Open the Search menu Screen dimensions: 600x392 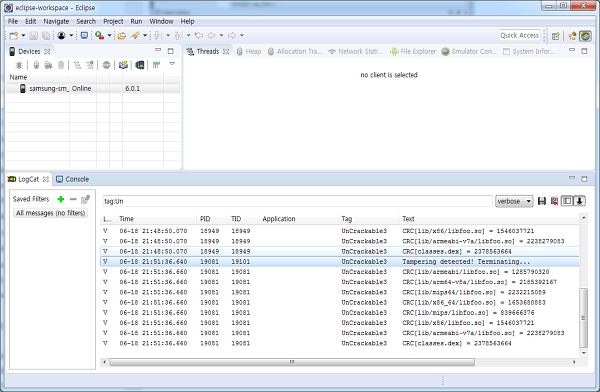click(x=86, y=21)
